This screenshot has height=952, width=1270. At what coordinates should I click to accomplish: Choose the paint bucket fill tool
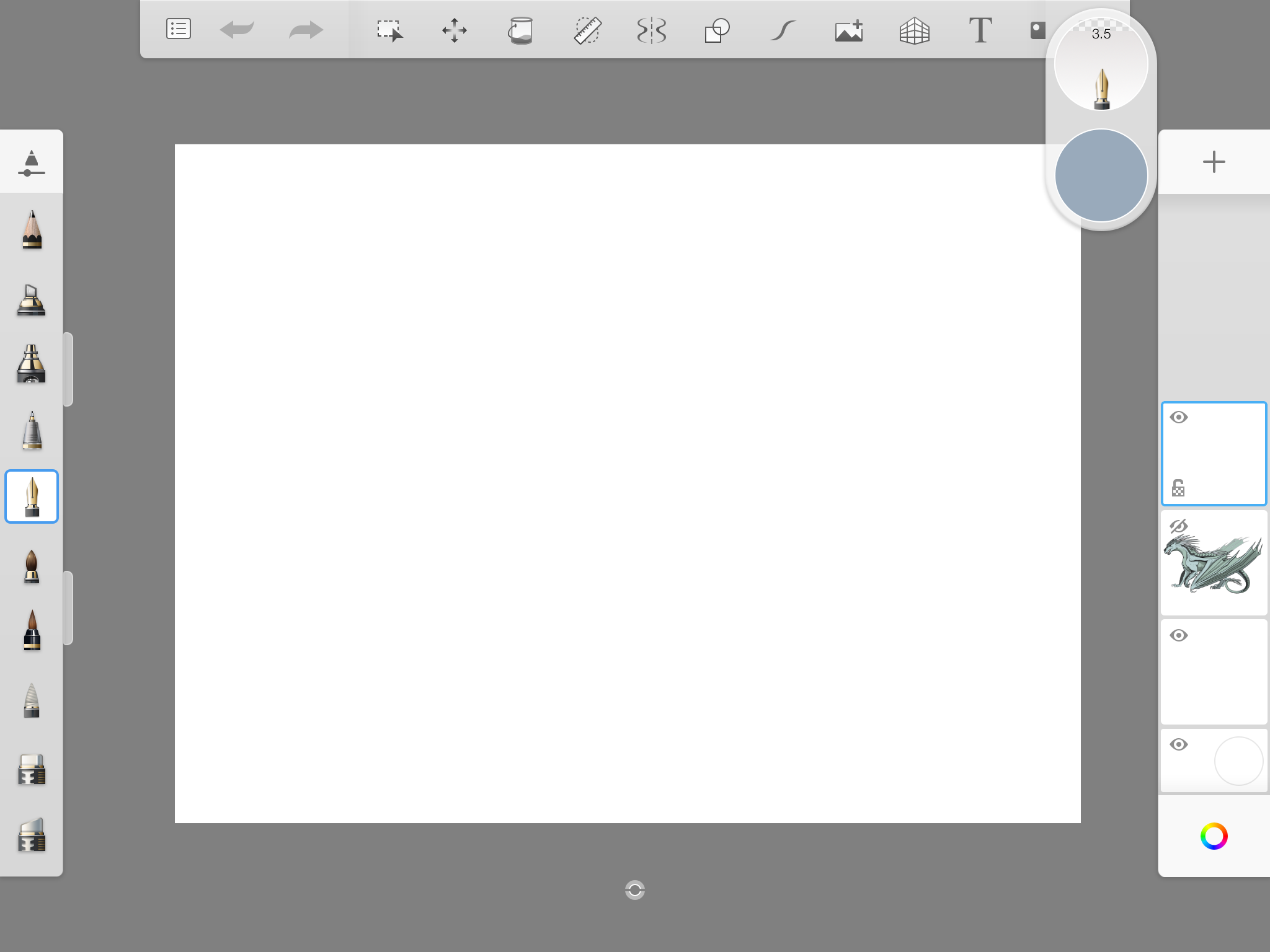pos(520,30)
